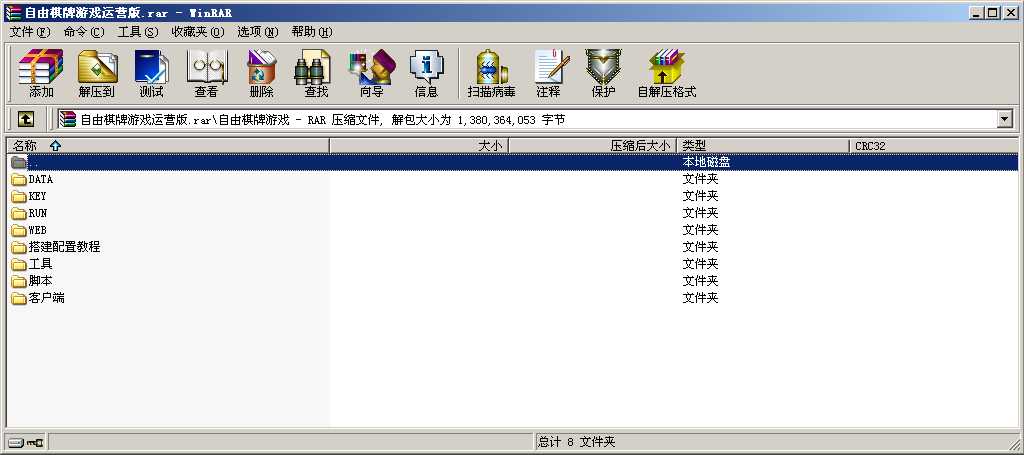Launch the 向导 (Wizard) tool
Image resolution: width=1024 pixels, height=455 pixels.
click(x=372, y=73)
